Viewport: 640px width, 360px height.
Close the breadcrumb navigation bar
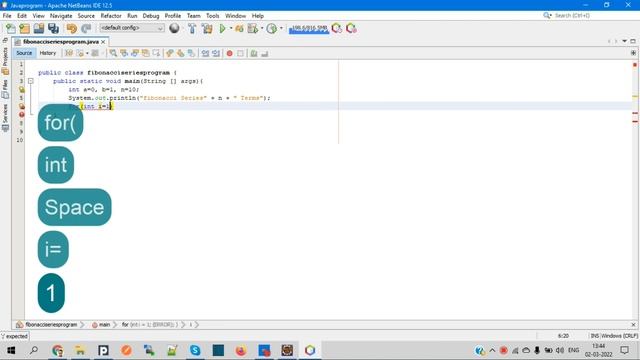coord(633,324)
